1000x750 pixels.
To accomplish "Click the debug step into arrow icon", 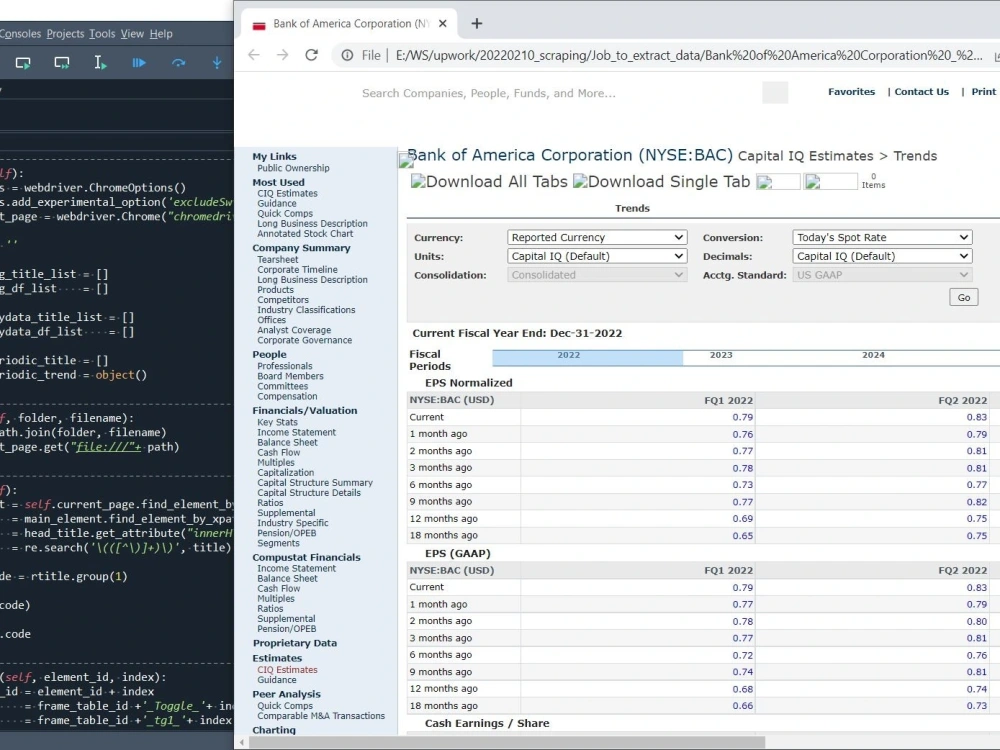I will tap(217, 62).
